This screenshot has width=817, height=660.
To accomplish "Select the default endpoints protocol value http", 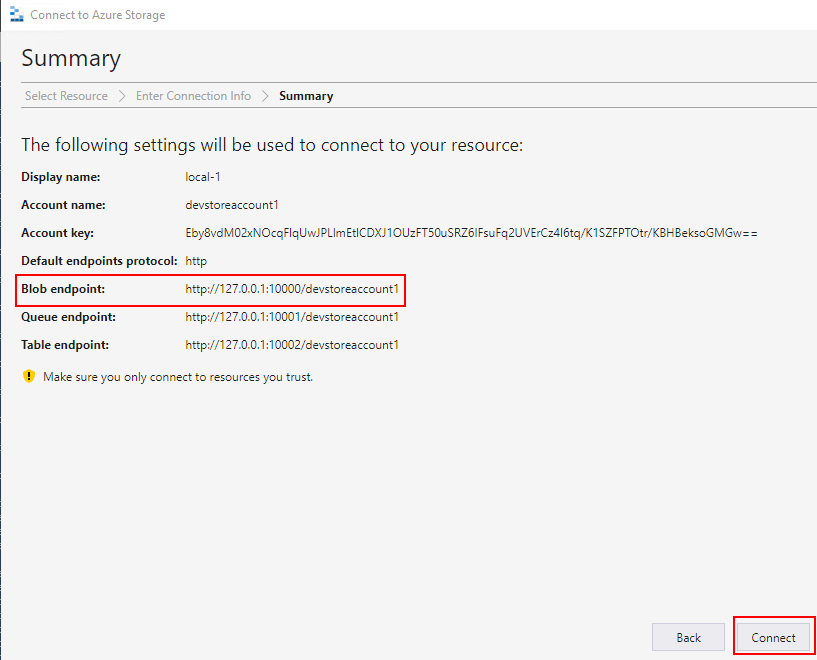I will coord(196,261).
